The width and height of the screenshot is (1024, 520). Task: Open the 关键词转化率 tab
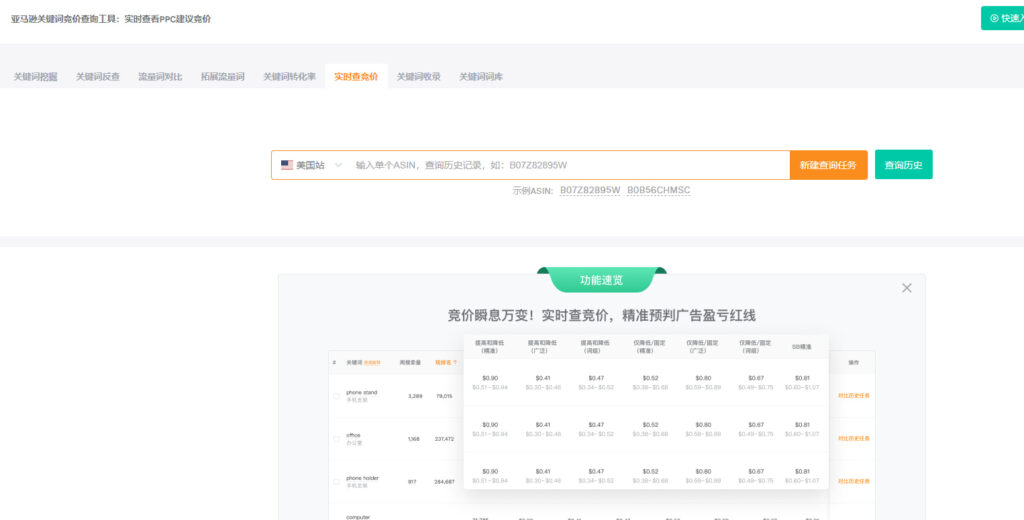click(x=289, y=76)
